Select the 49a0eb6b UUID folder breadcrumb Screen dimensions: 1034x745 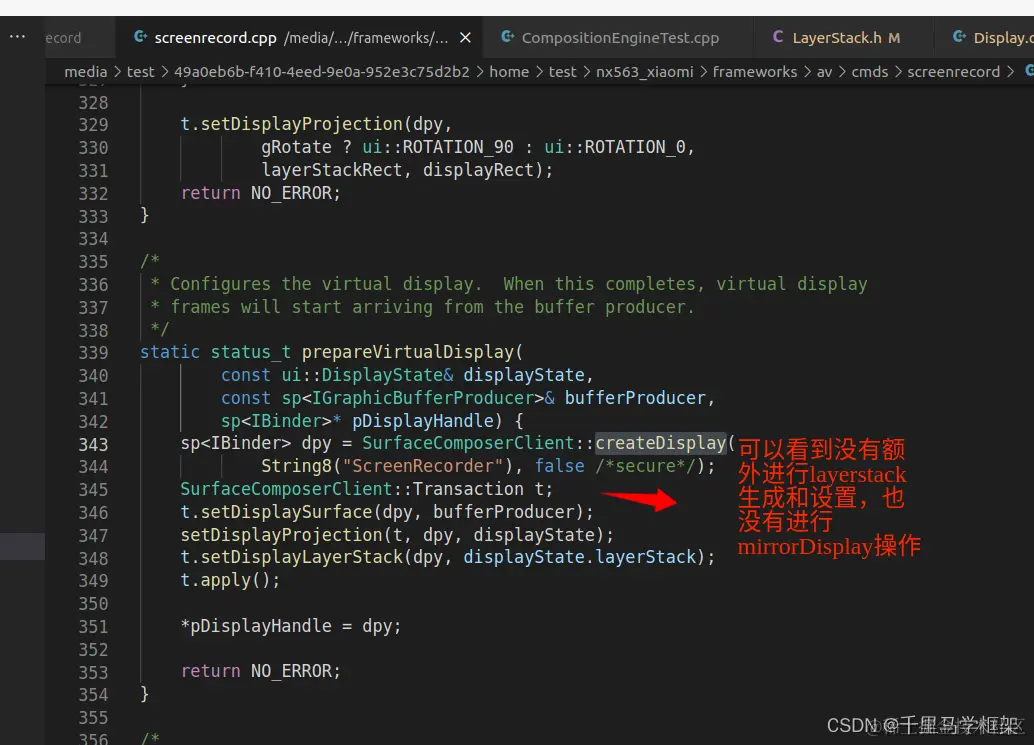tap(322, 72)
